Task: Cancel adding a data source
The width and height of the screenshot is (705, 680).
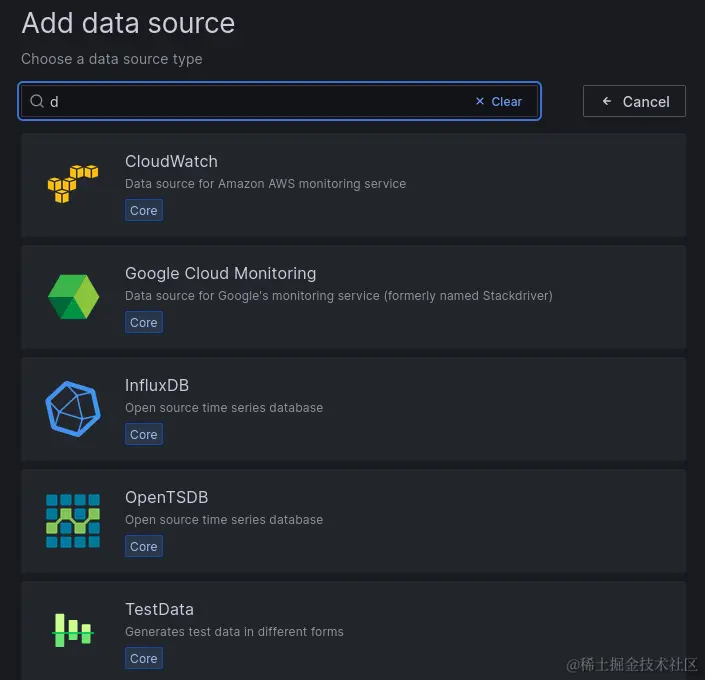Action: click(634, 101)
